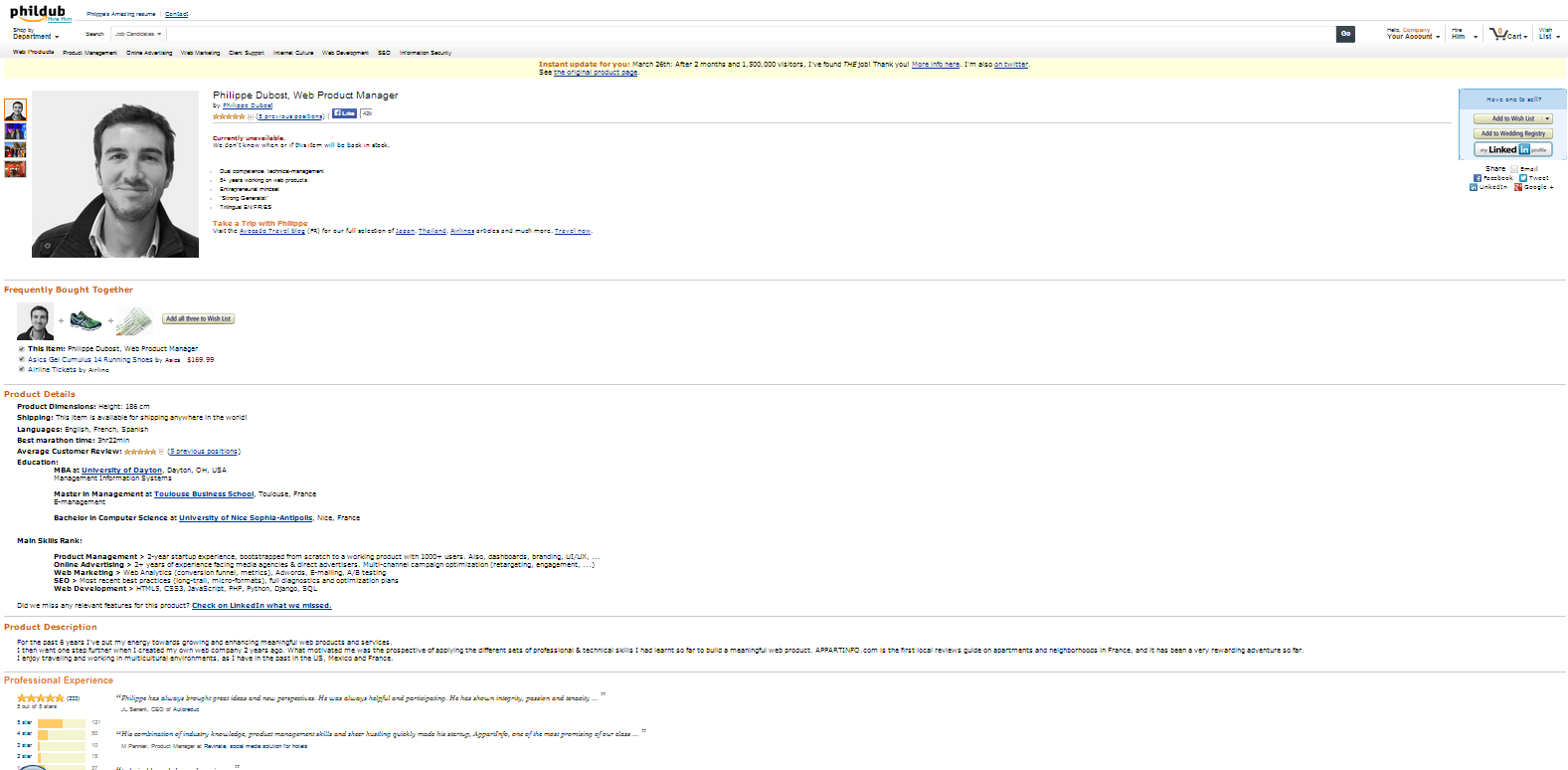Open University of Dayton link

[121, 471]
